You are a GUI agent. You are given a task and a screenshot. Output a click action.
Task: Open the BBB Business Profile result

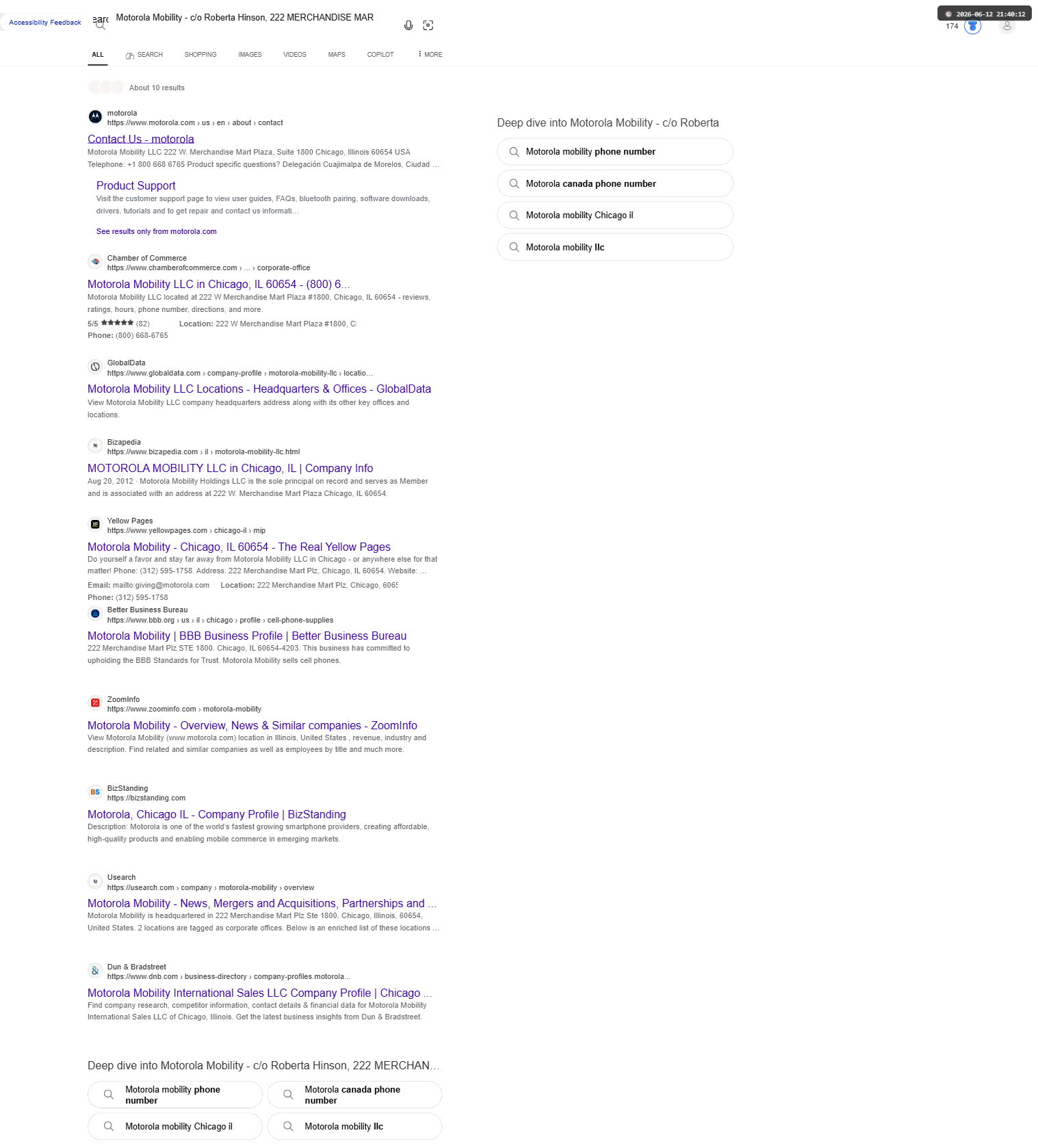click(x=247, y=636)
